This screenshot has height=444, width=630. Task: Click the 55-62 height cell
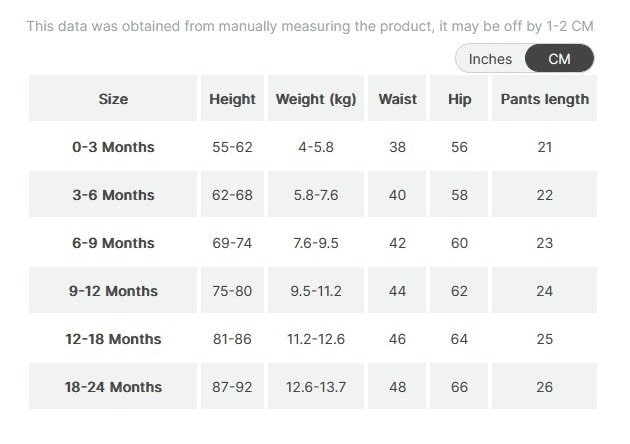(x=232, y=147)
